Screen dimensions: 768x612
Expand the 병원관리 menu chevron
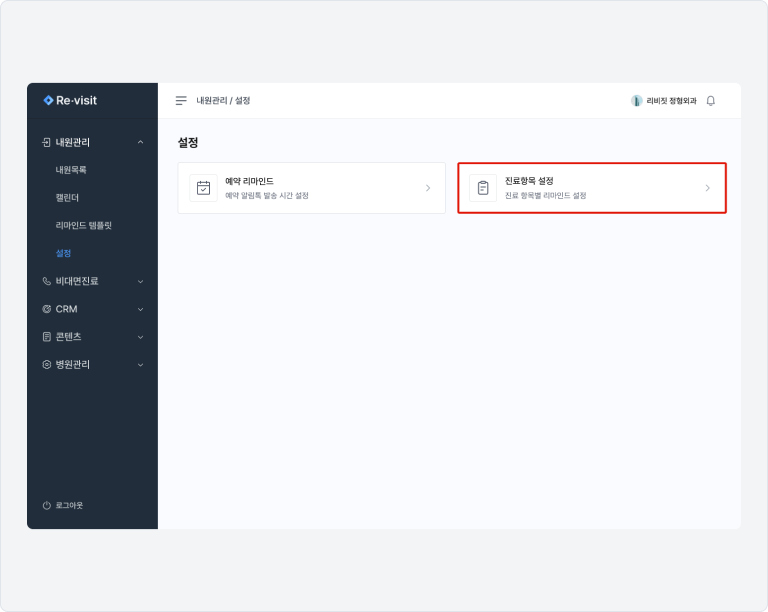[x=140, y=365]
